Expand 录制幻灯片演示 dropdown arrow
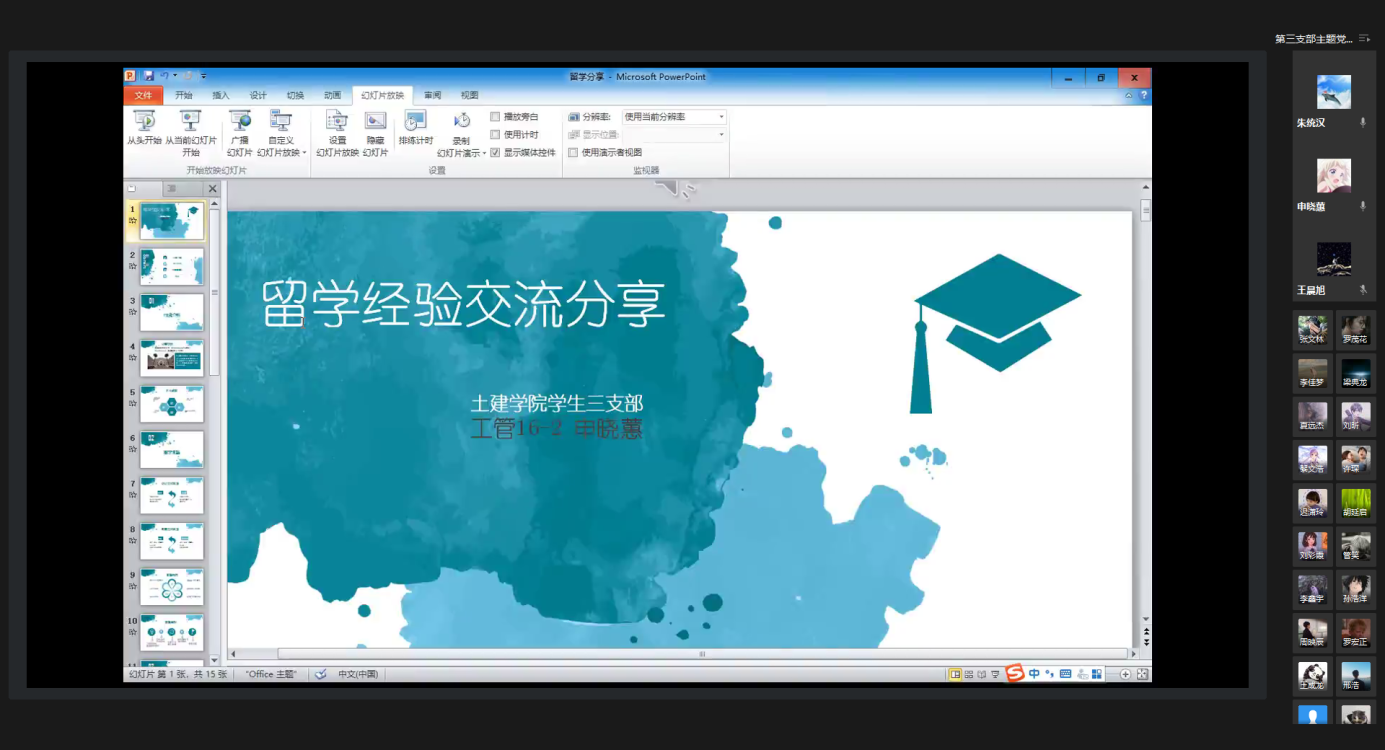The image size is (1385, 750). click(484, 153)
